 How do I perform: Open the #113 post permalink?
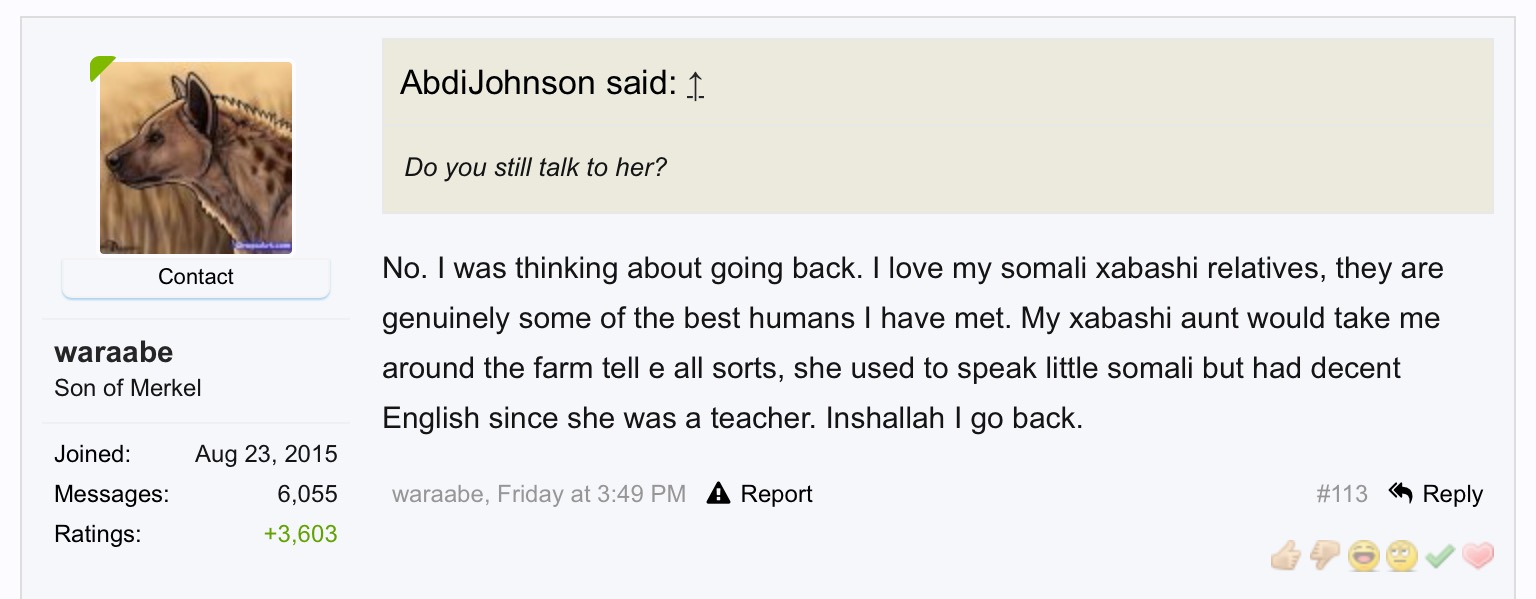tap(1342, 493)
